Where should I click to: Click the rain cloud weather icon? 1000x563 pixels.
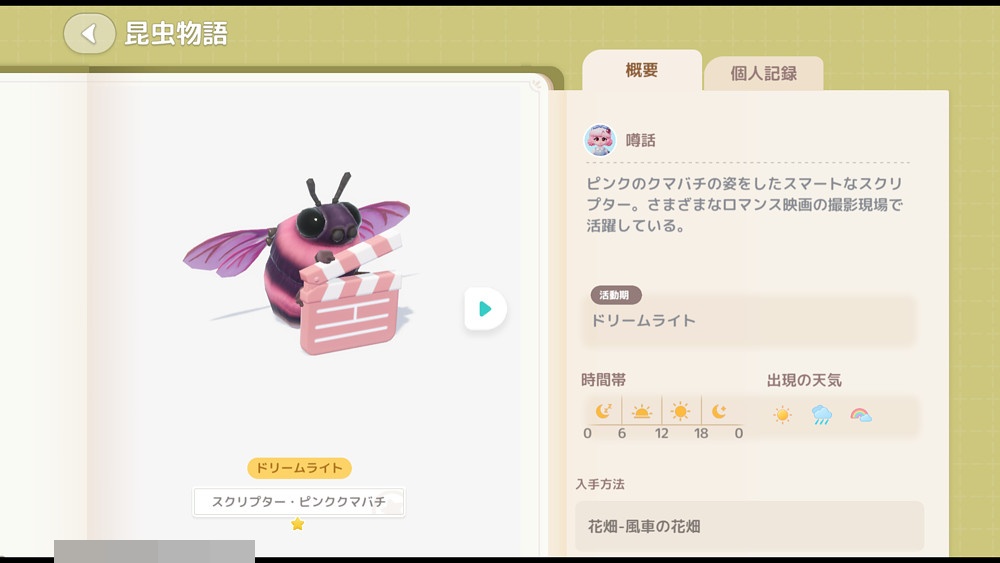tap(821, 415)
